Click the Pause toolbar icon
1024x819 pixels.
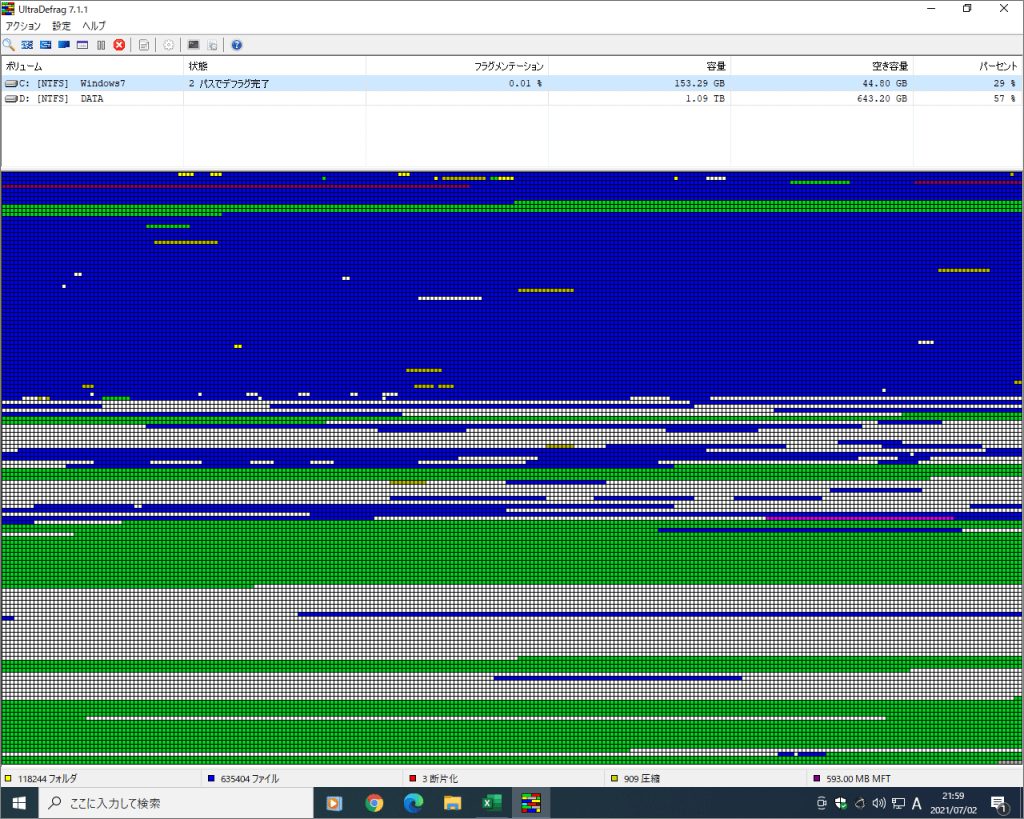tap(101, 44)
